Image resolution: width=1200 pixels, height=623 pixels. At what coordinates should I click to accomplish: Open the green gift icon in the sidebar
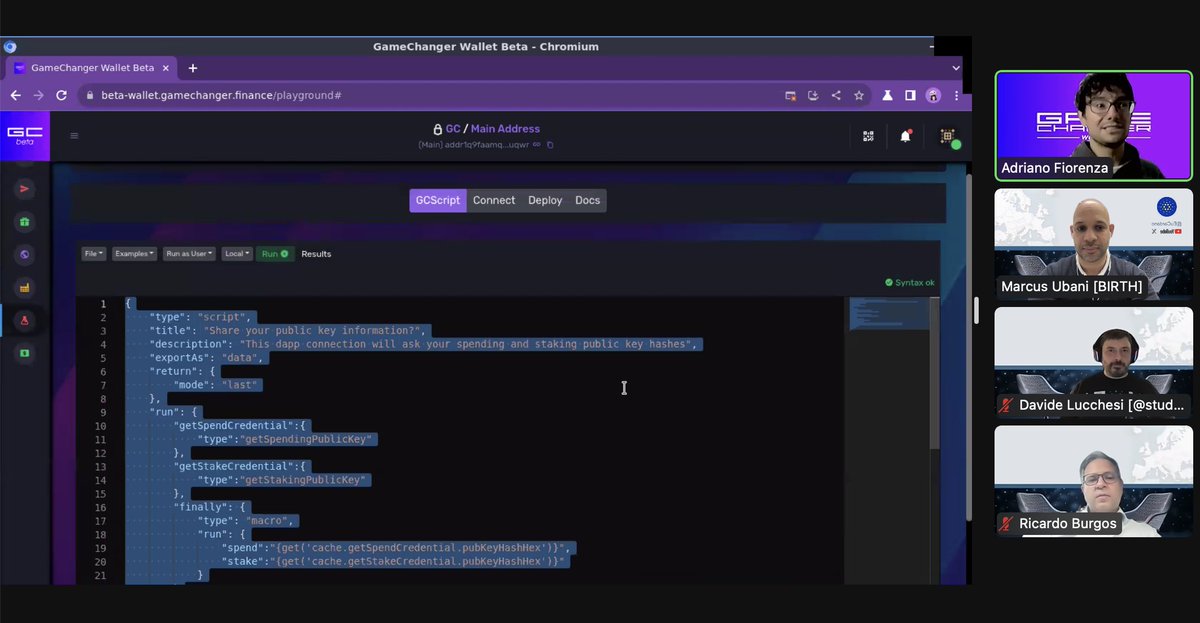point(25,222)
